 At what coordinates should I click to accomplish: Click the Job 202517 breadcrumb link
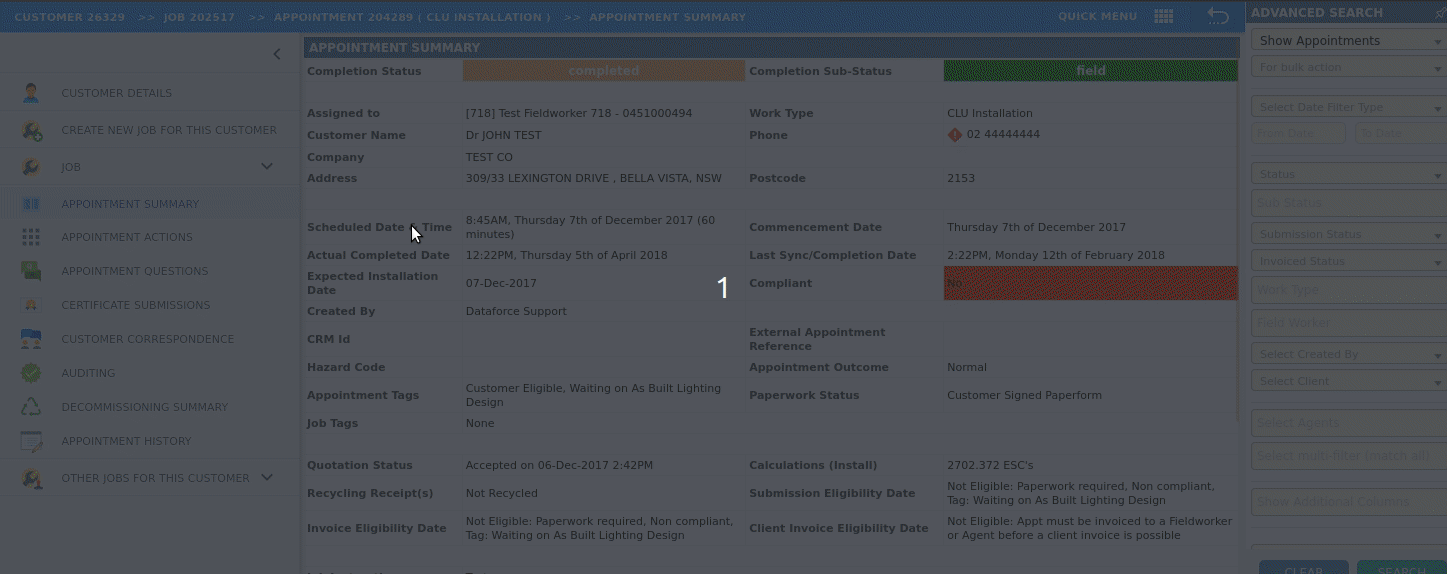200,17
